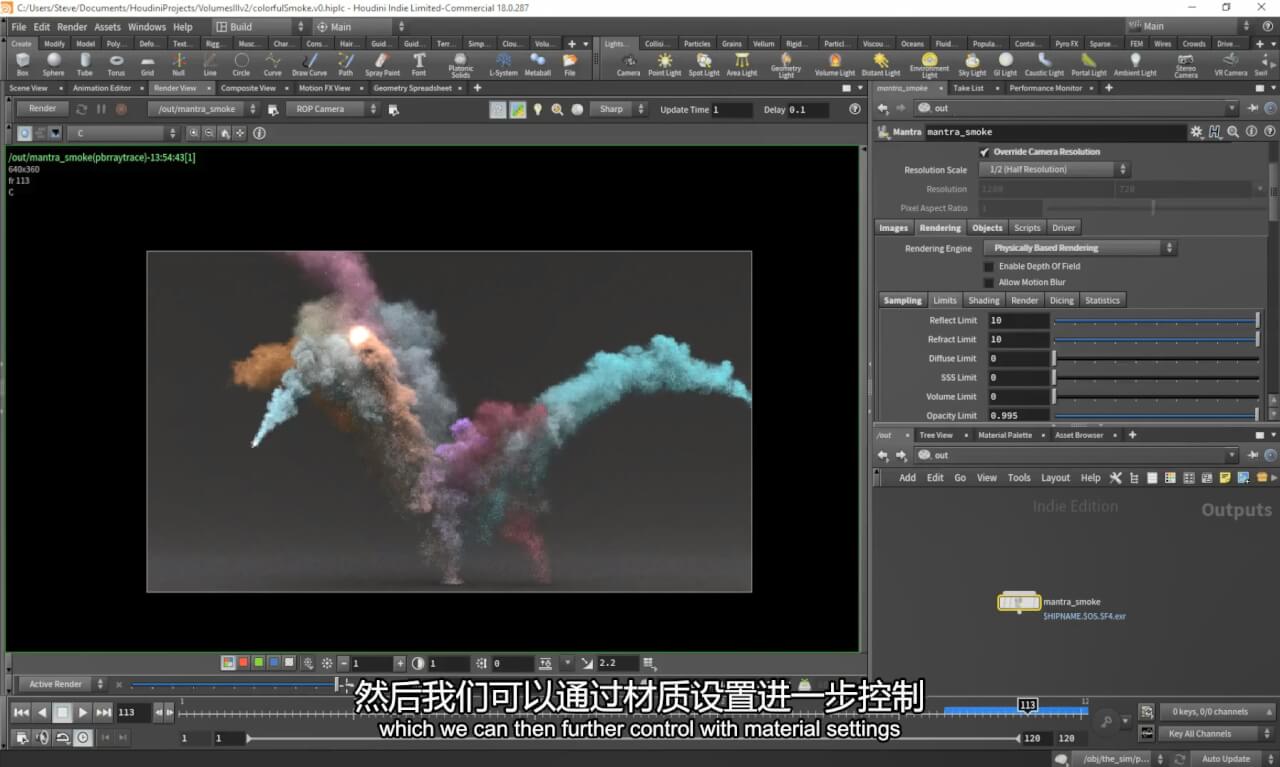This screenshot has width=1280, height=767.
Task: Add an Ambient Light from shelf
Action: [x=1135, y=65]
